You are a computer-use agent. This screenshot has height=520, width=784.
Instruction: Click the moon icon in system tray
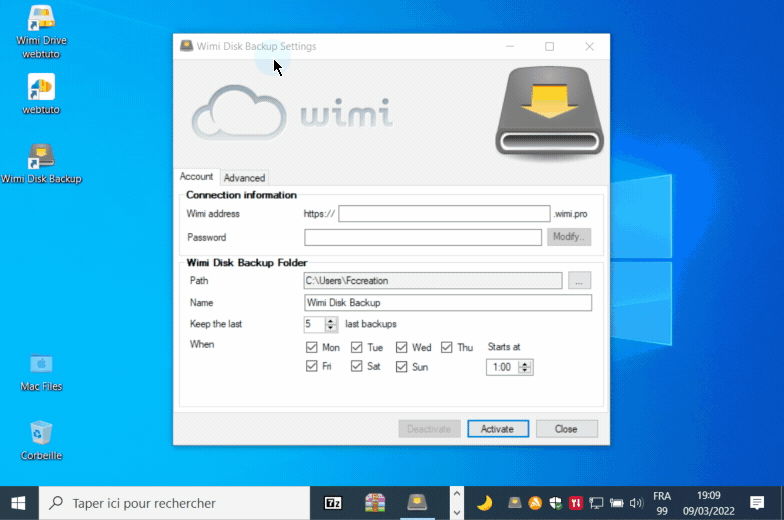click(484, 503)
